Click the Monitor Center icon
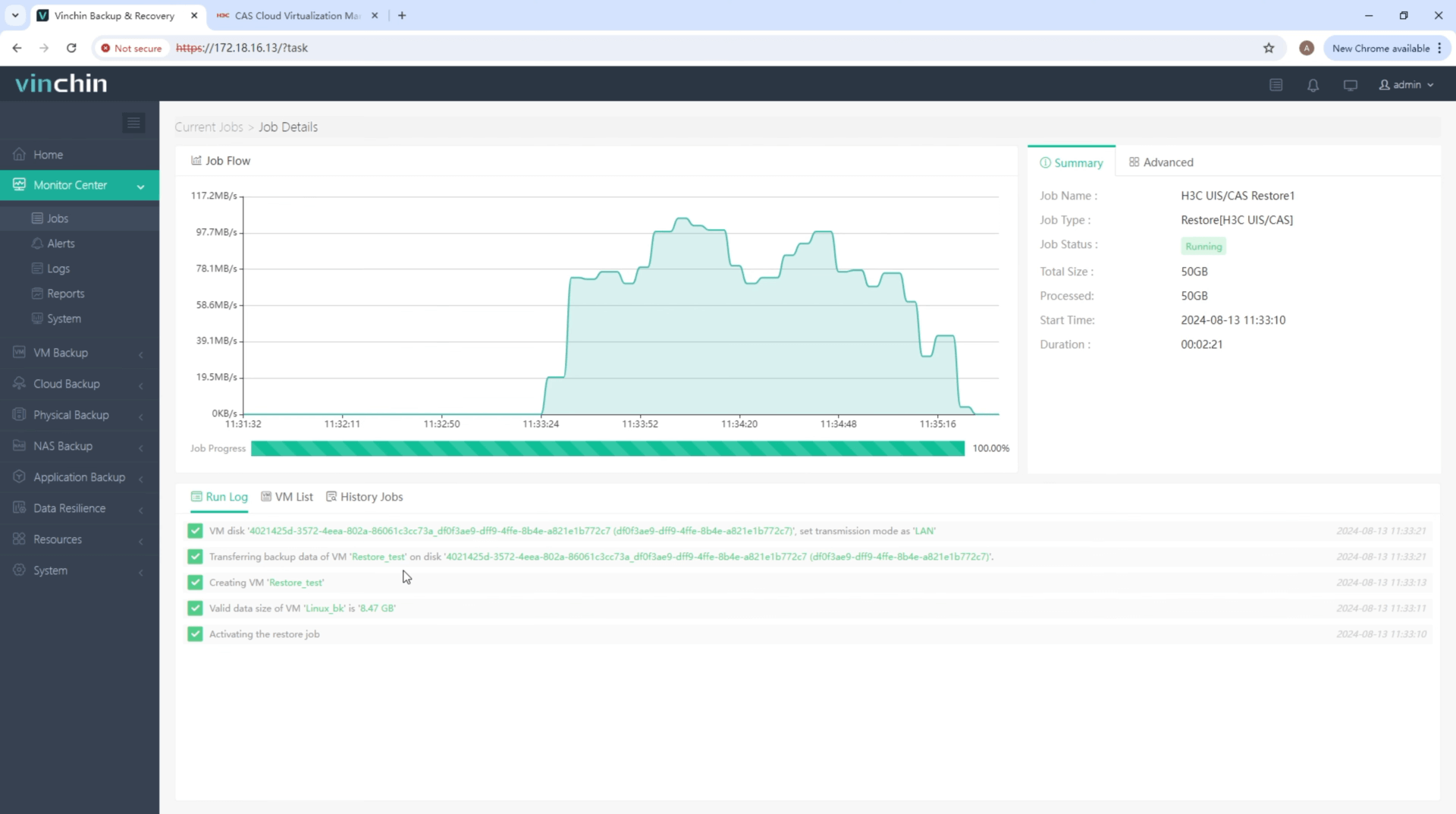The height and width of the screenshot is (814, 1456). [x=19, y=184]
